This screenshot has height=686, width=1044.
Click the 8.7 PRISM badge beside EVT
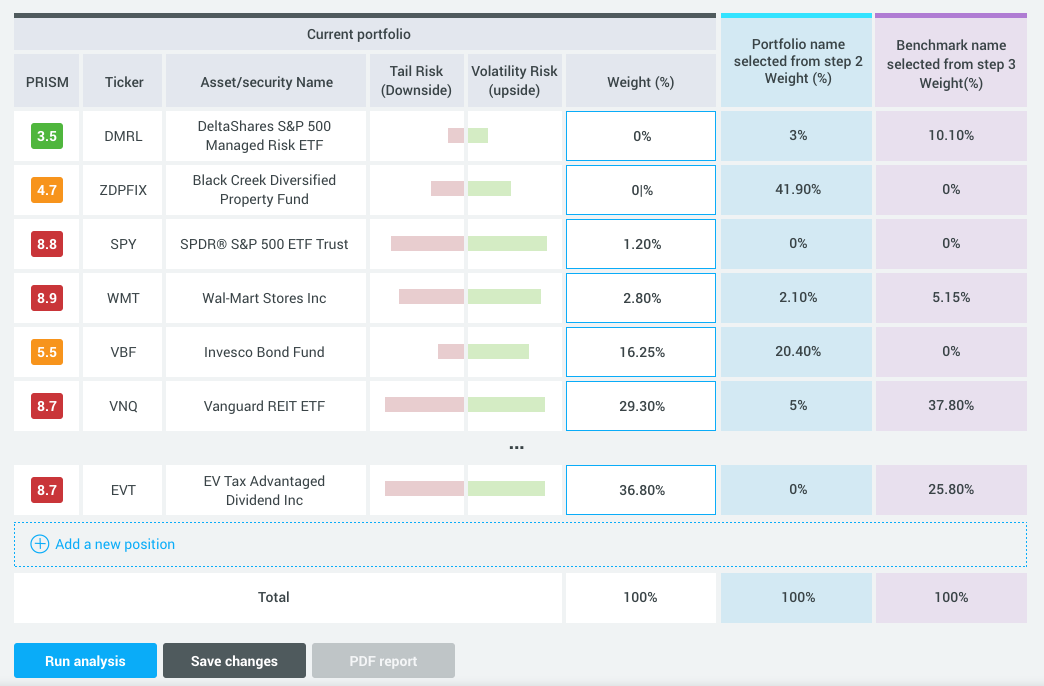pos(46,489)
